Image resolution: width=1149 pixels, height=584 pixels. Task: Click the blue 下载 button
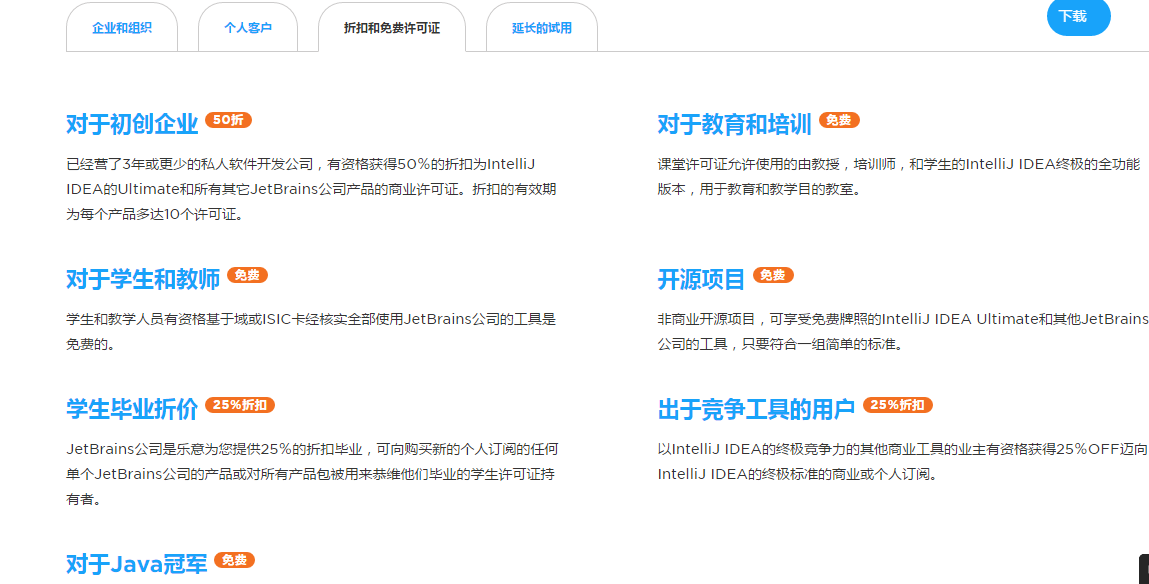[1078, 17]
